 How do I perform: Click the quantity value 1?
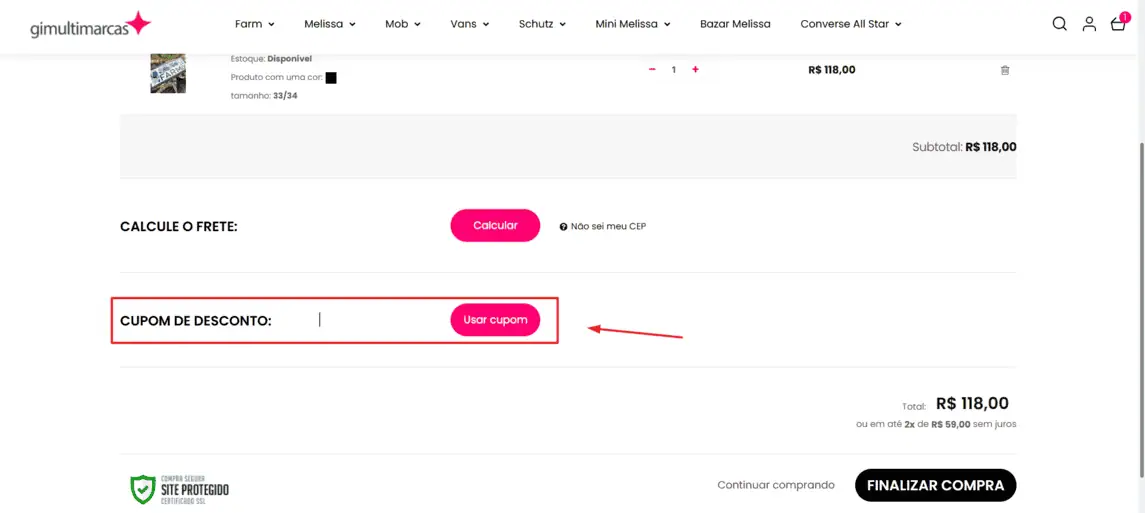673,69
